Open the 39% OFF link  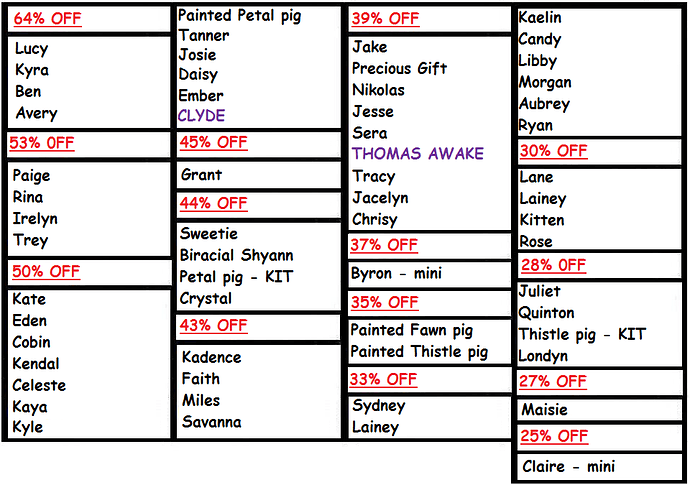[x=385, y=19]
